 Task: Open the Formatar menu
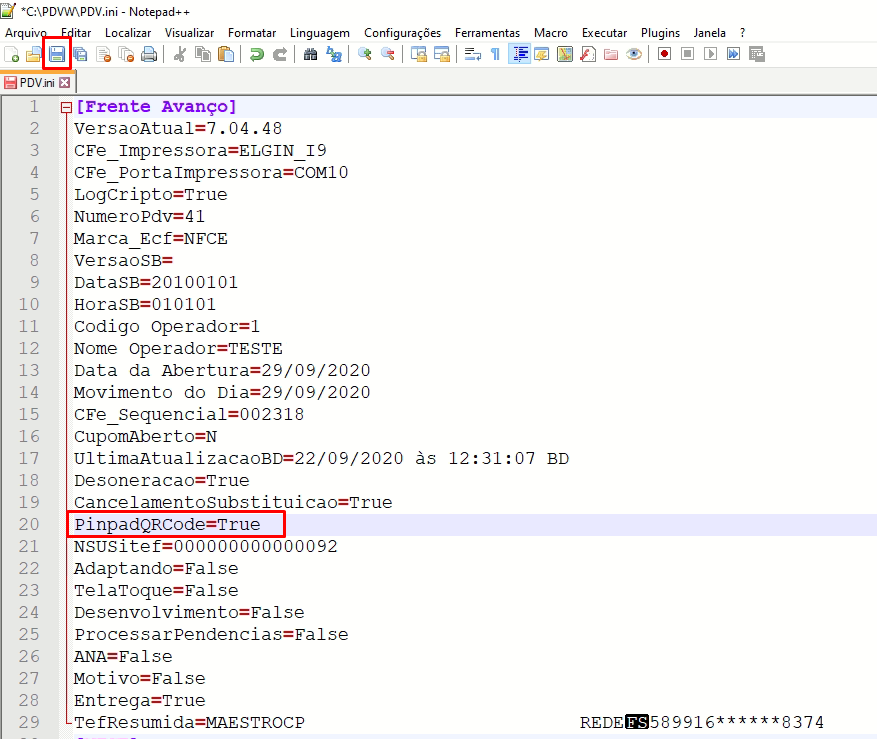(x=252, y=33)
